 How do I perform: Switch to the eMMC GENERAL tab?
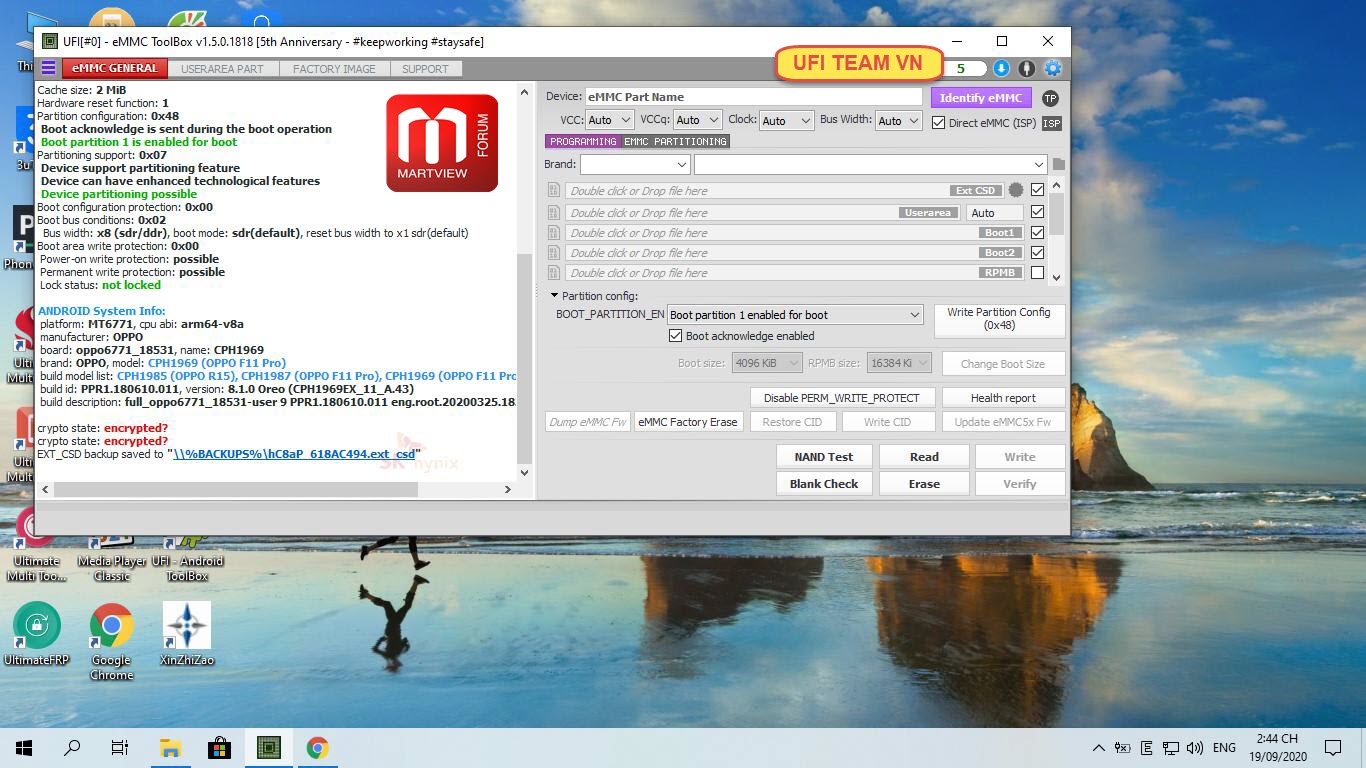pyautogui.click(x=114, y=69)
